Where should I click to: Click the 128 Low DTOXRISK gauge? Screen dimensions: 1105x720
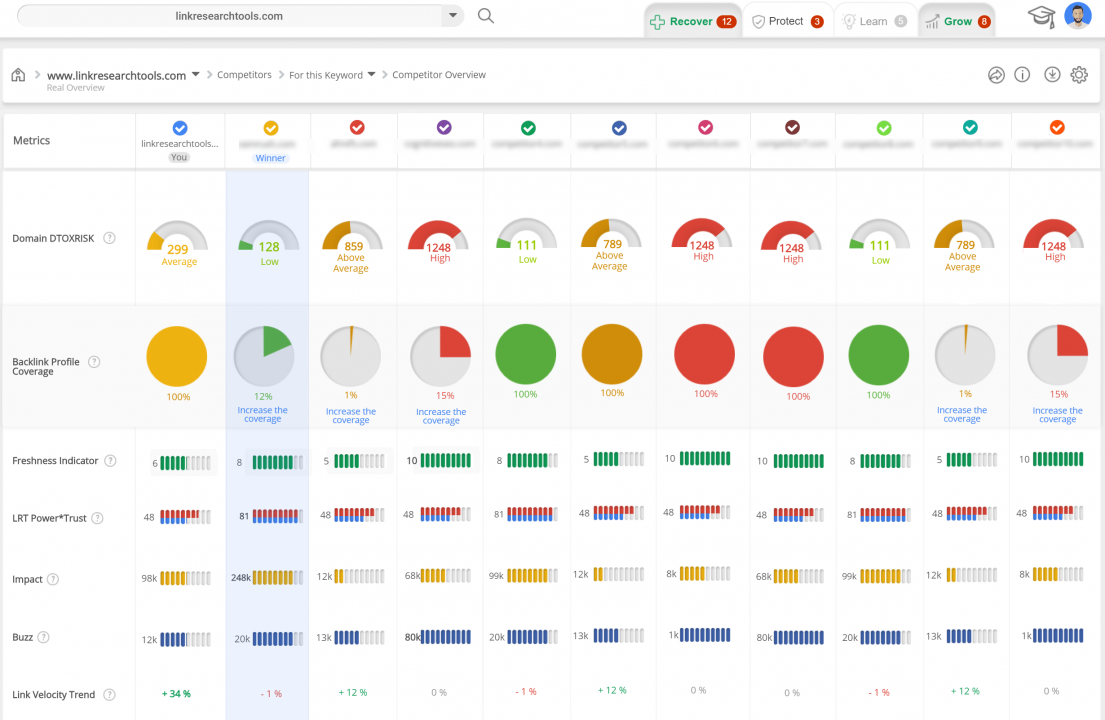coord(268,242)
